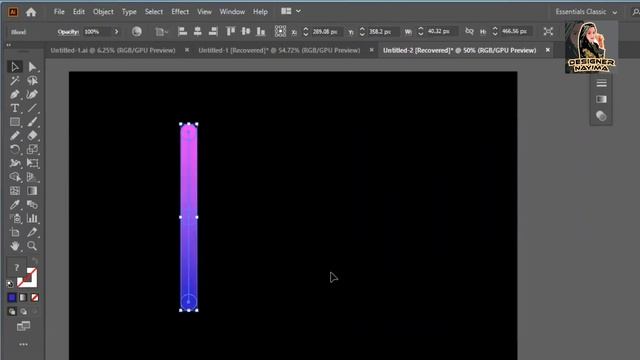Swap fill and stroke colors

coord(35,261)
